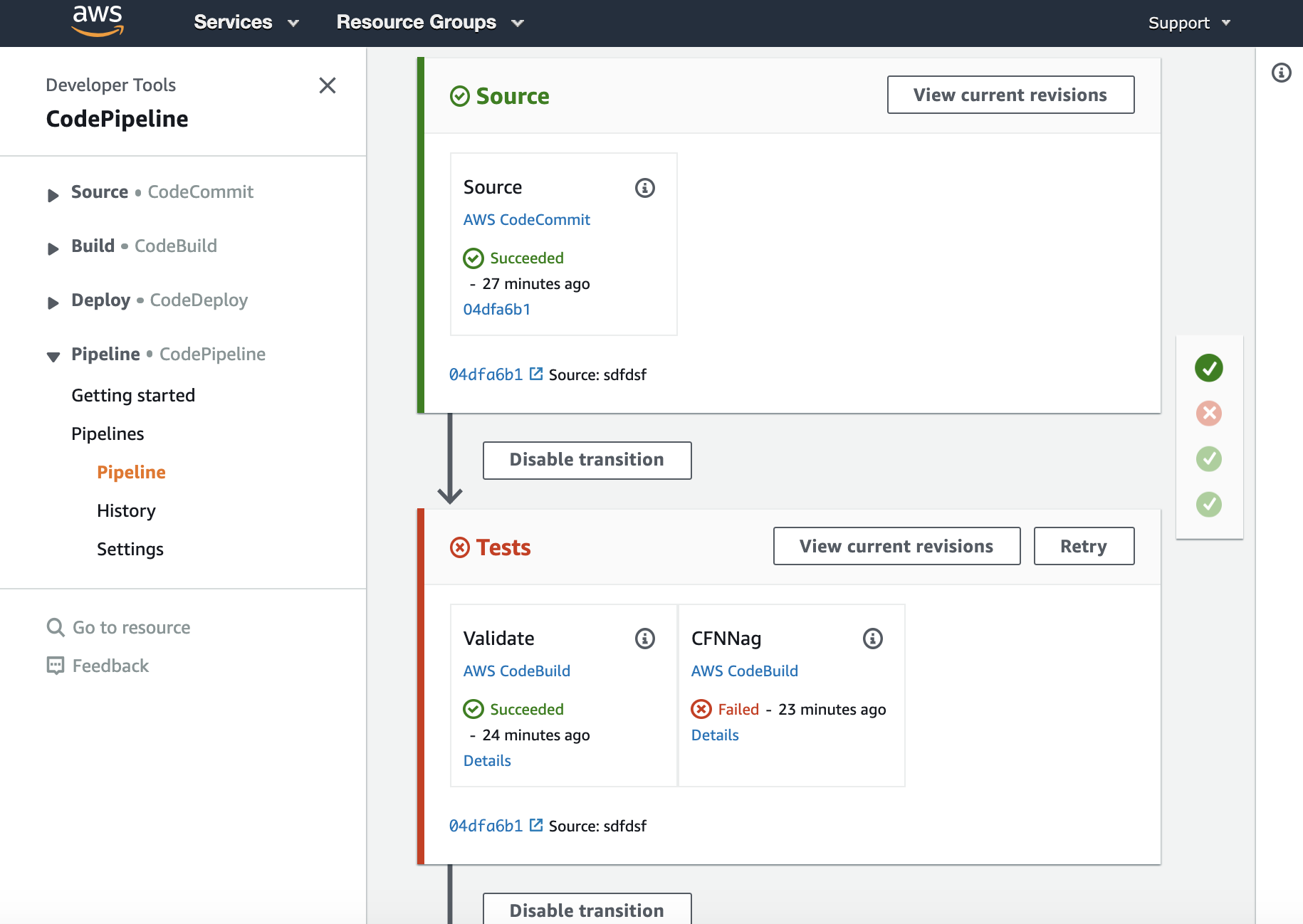Show info for the Source action
1303x924 pixels.
[645, 188]
